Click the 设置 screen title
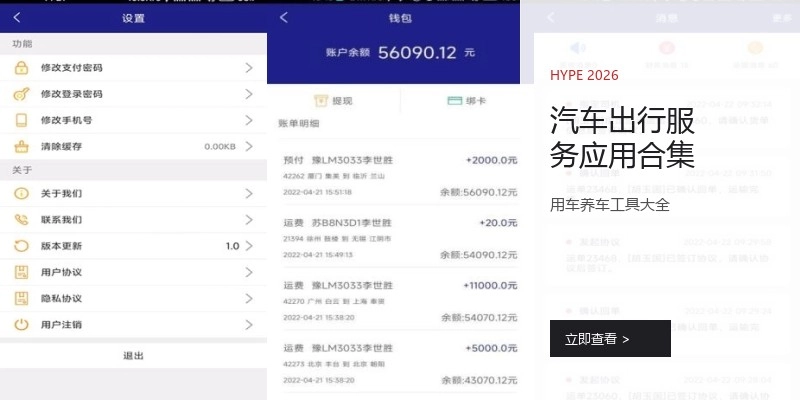 coord(133,18)
